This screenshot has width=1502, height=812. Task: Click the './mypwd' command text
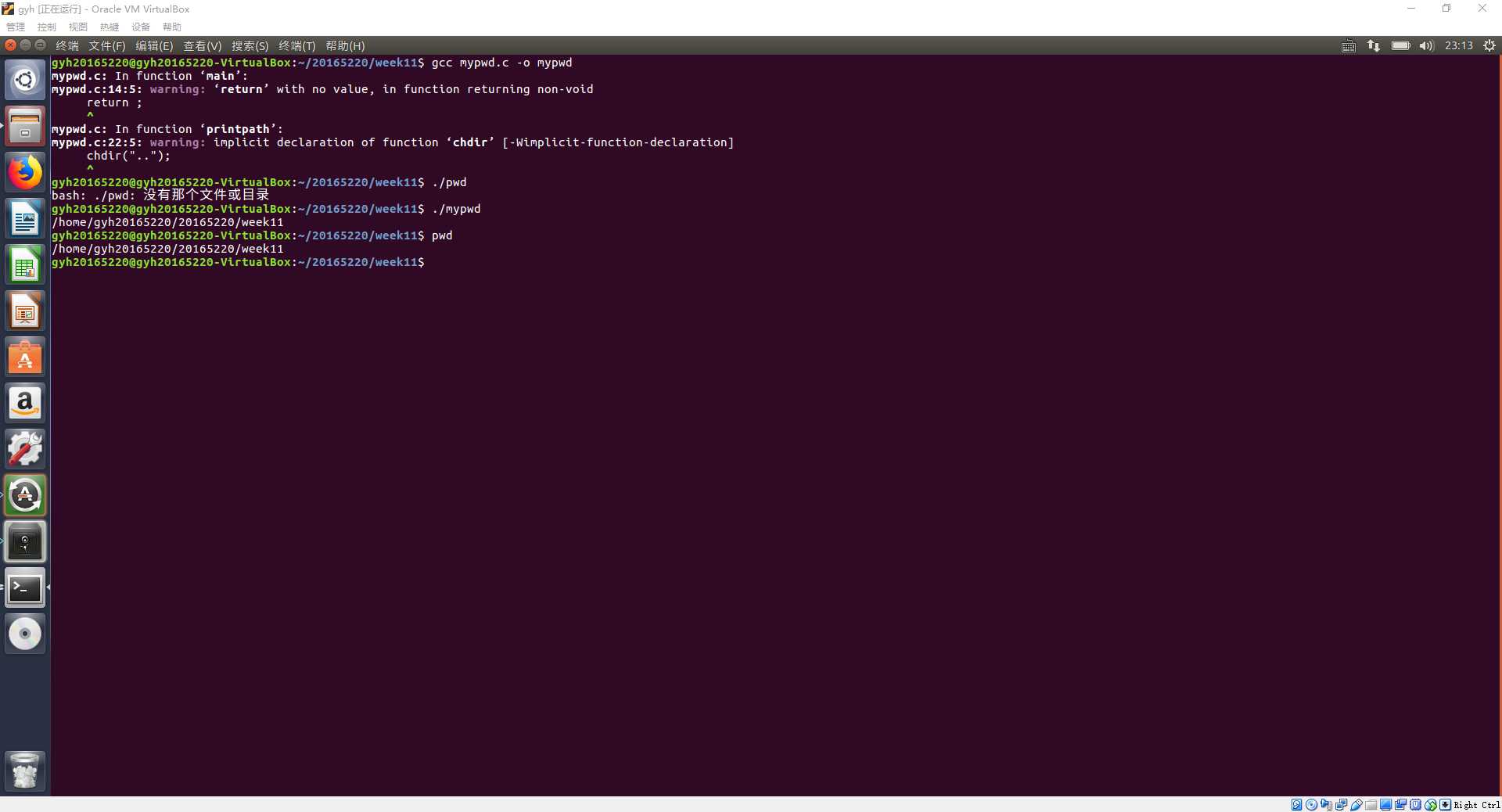click(456, 209)
